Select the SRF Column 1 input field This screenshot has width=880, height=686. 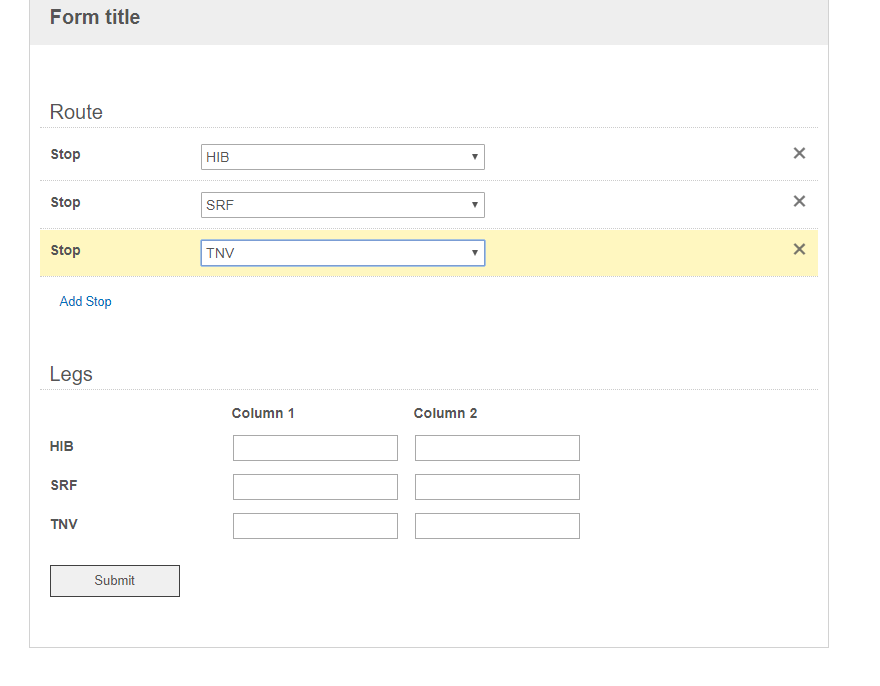point(315,487)
